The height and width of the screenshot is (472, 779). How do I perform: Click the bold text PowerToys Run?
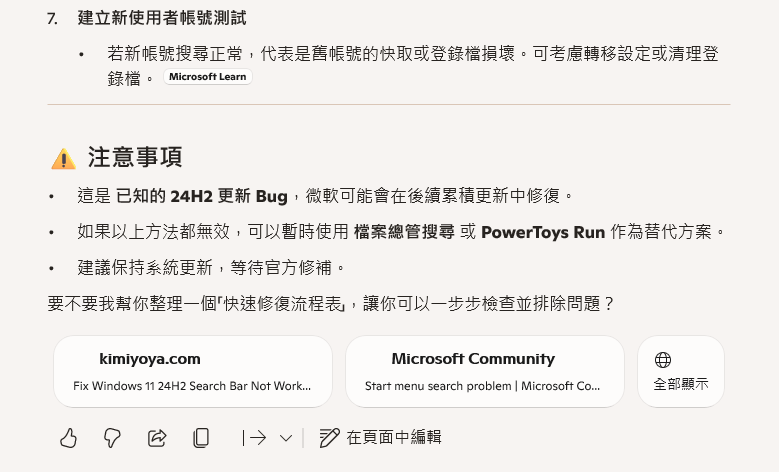pos(543,232)
